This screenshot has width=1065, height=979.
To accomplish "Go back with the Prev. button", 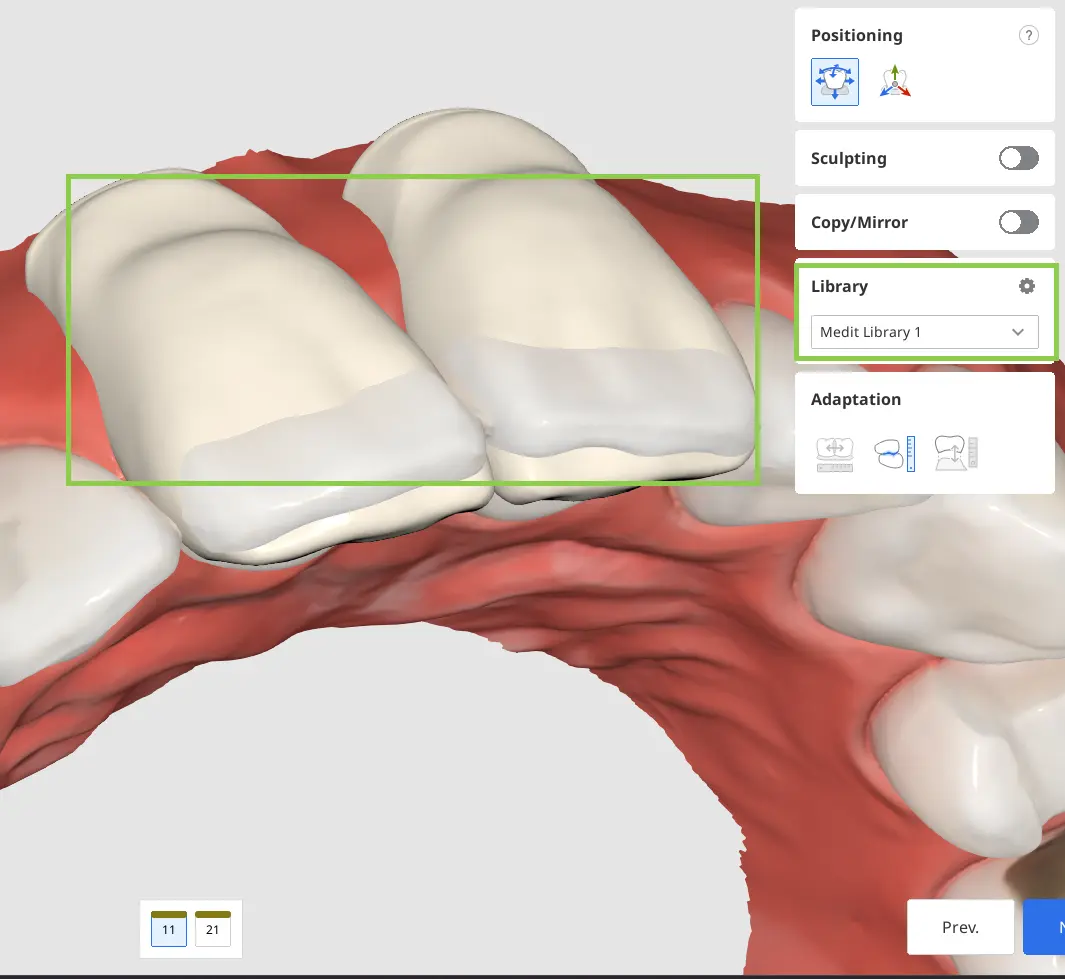I will (x=960, y=927).
